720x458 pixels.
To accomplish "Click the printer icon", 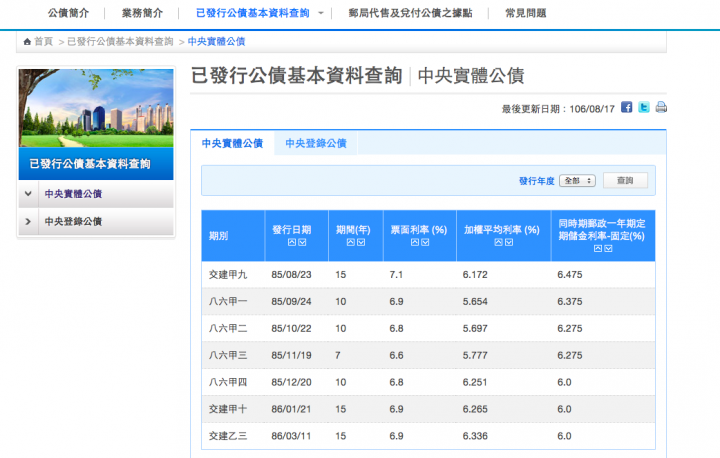I will click(x=661, y=108).
